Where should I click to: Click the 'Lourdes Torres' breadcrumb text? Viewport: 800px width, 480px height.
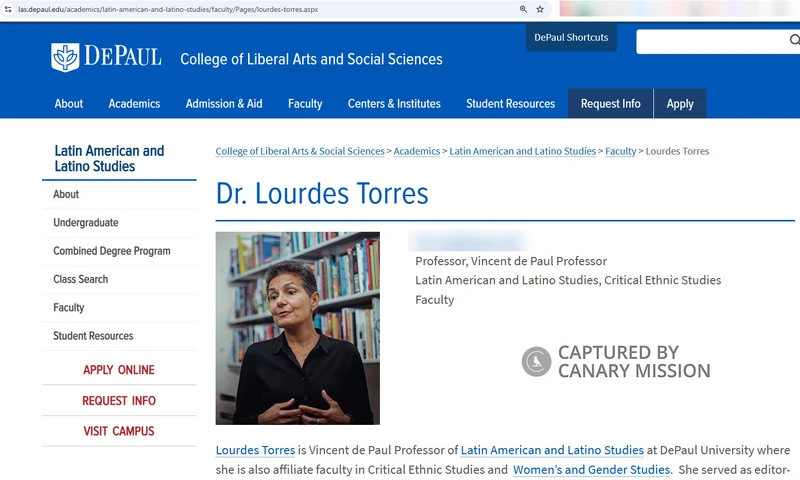coord(677,151)
